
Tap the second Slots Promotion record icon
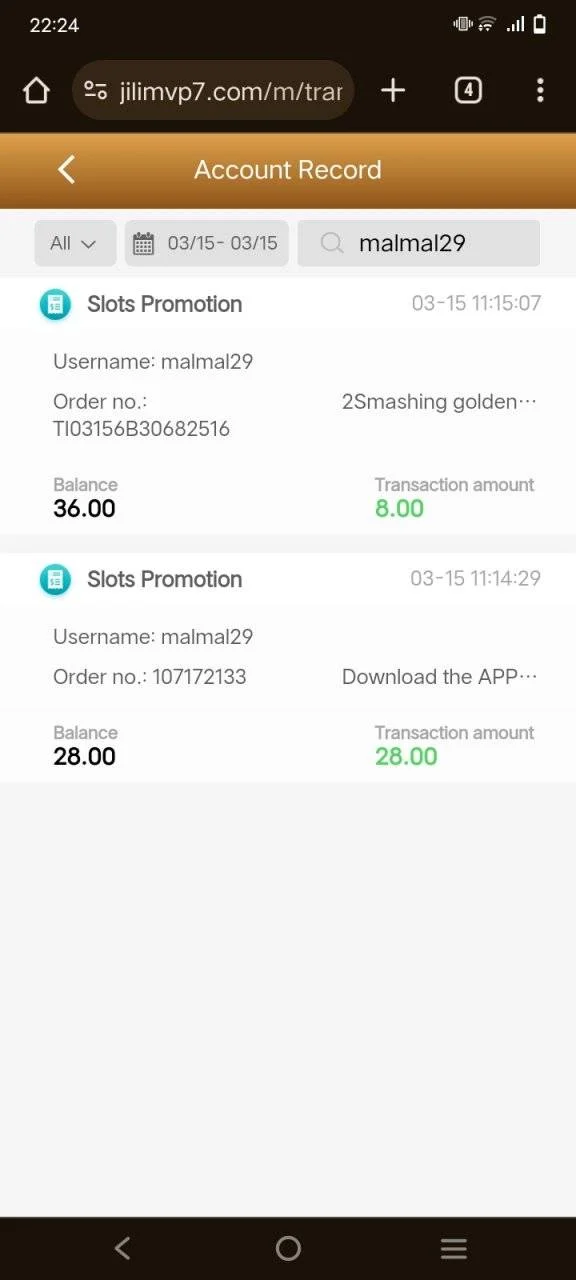[55, 580]
